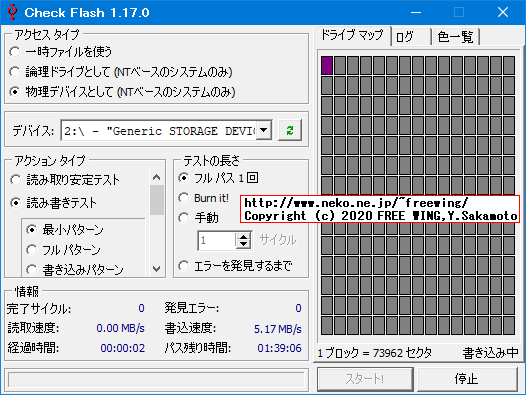526x395 pixels.
Task: Click the パス残り時間 value 01:39:06
Action: [279, 348]
